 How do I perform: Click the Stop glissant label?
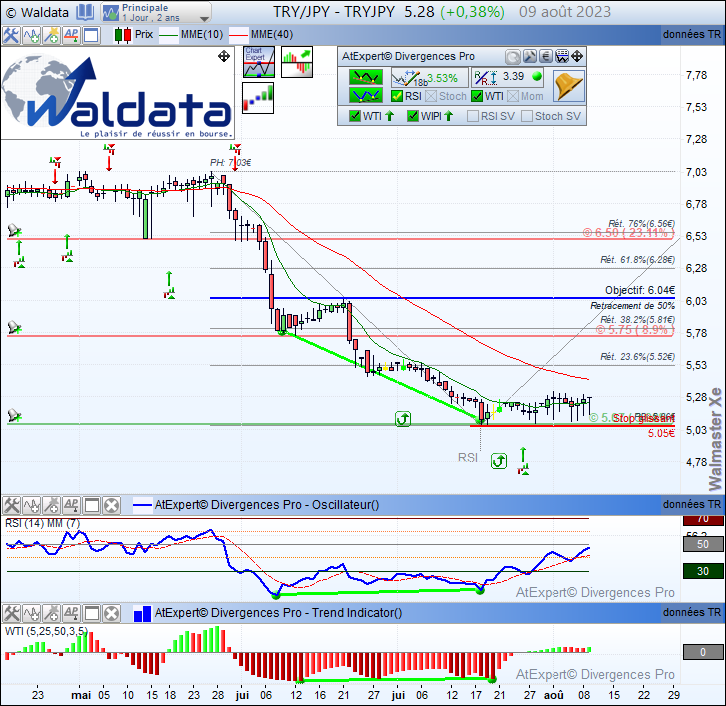click(644, 419)
